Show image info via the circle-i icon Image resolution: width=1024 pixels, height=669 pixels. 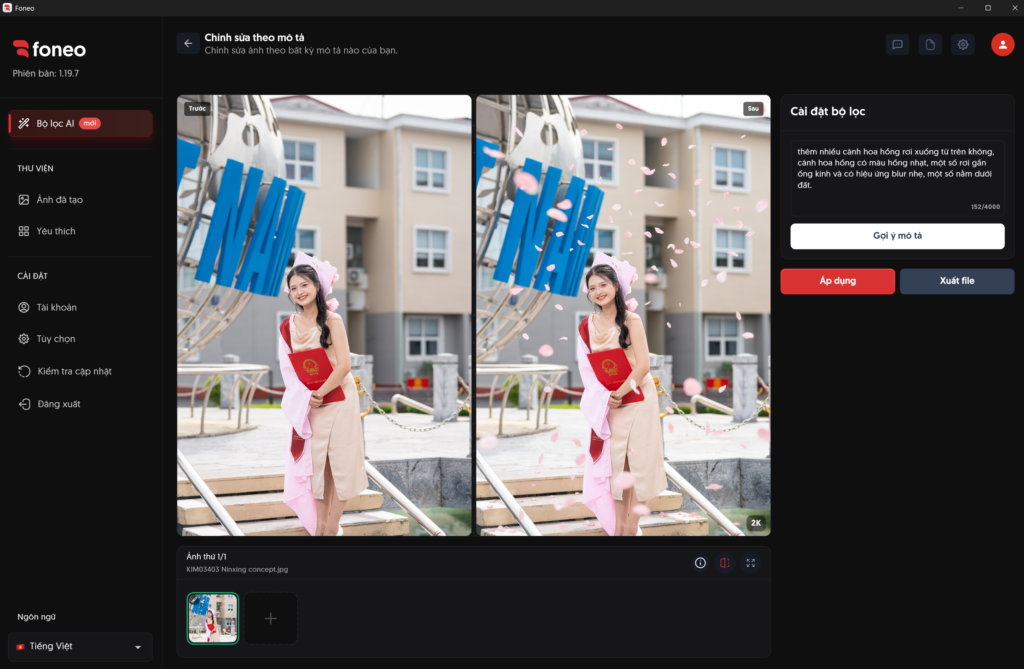click(x=700, y=563)
